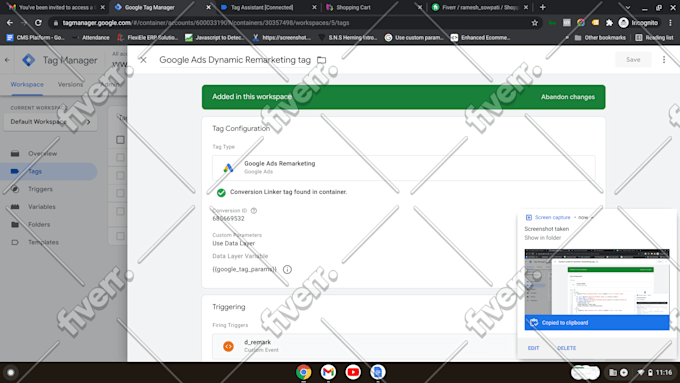Go back using Tag Manager back arrow
This screenshot has height=383, width=680.
7,60
